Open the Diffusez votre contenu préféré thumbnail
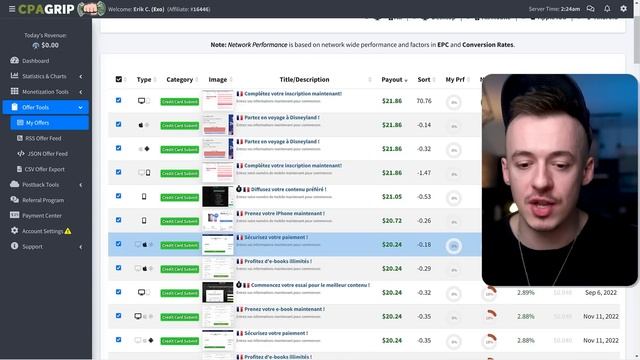The image size is (640, 360). [x=218, y=196]
